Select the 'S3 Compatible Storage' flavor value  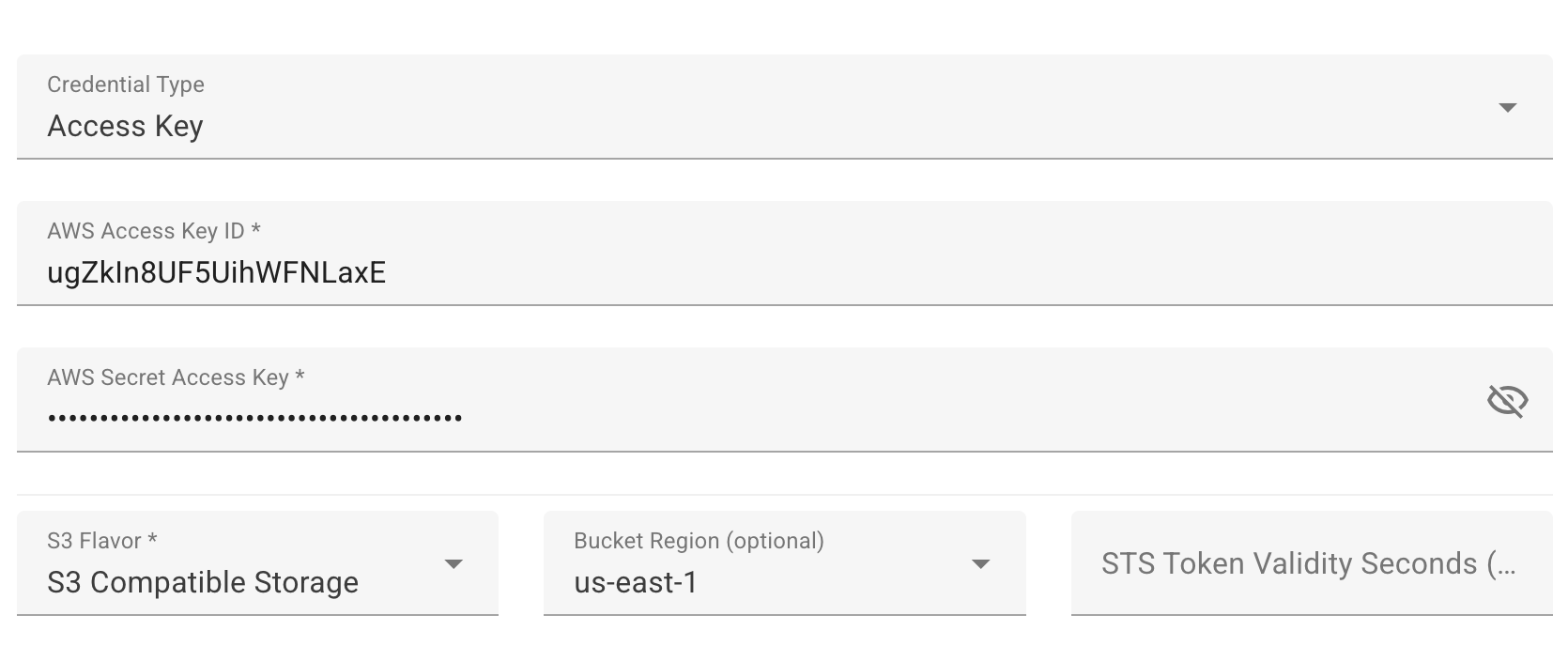(203, 583)
